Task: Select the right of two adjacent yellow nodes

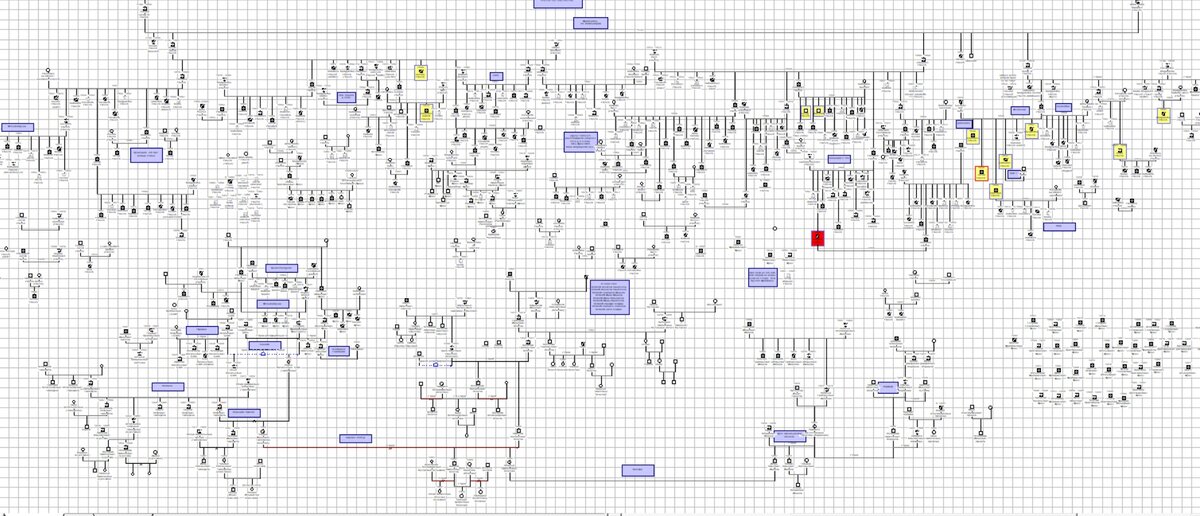Action: [x=819, y=112]
